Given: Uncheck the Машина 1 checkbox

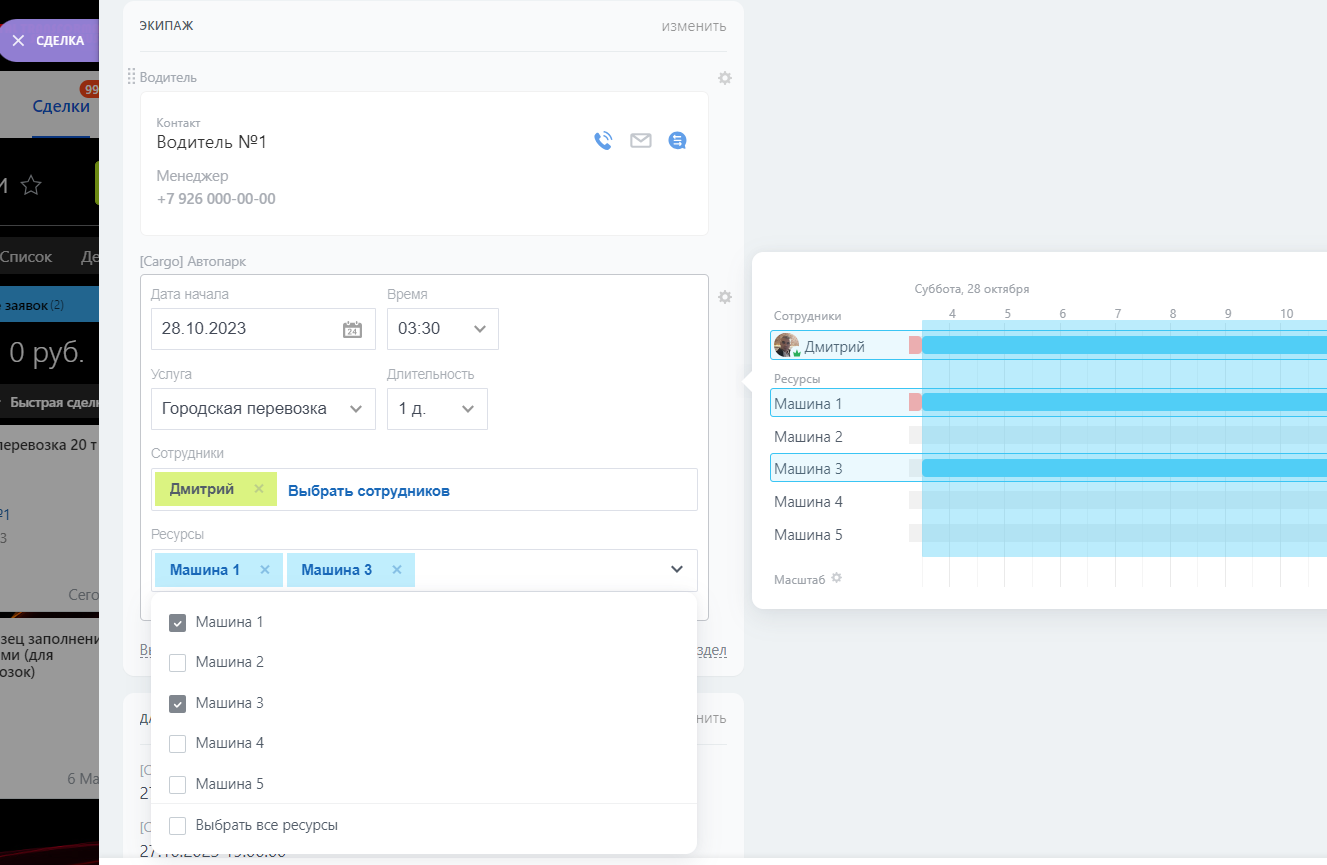Looking at the screenshot, I should 178,623.
